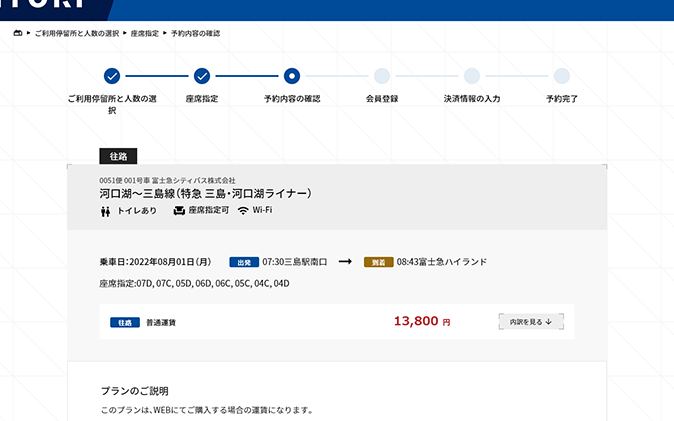The image size is (674, 421).
Task: Click the 決済情報の入力 step circle
Action: [472, 76]
